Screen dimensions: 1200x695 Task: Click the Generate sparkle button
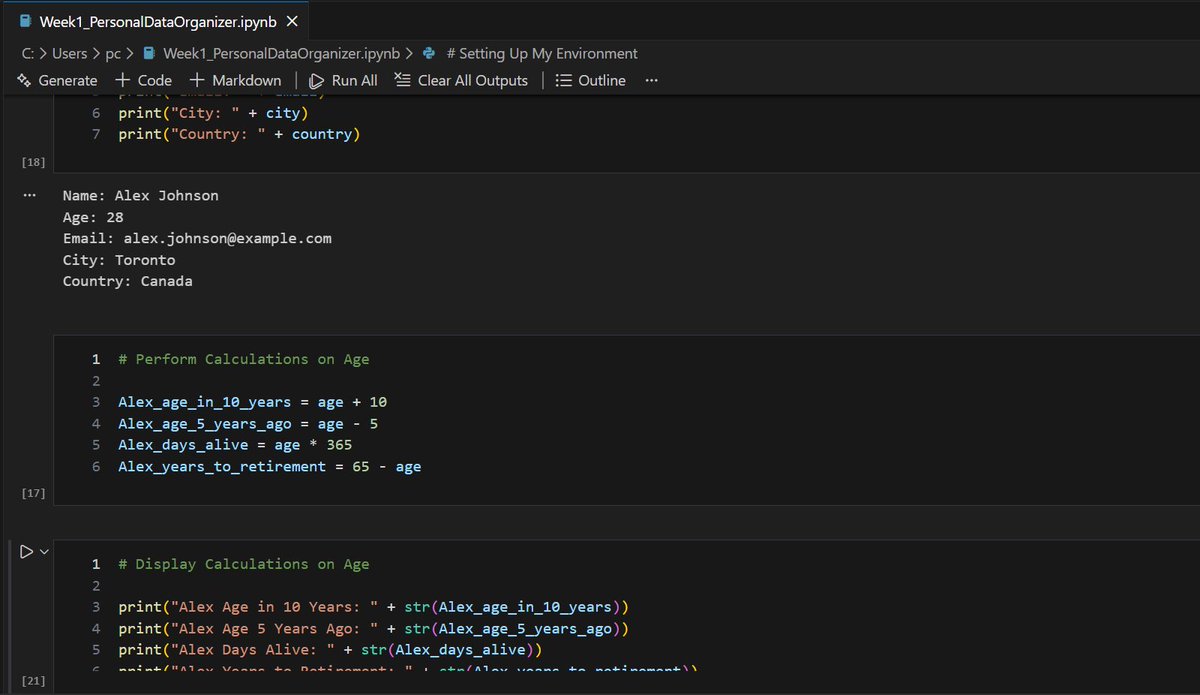[x=58, y=80]
